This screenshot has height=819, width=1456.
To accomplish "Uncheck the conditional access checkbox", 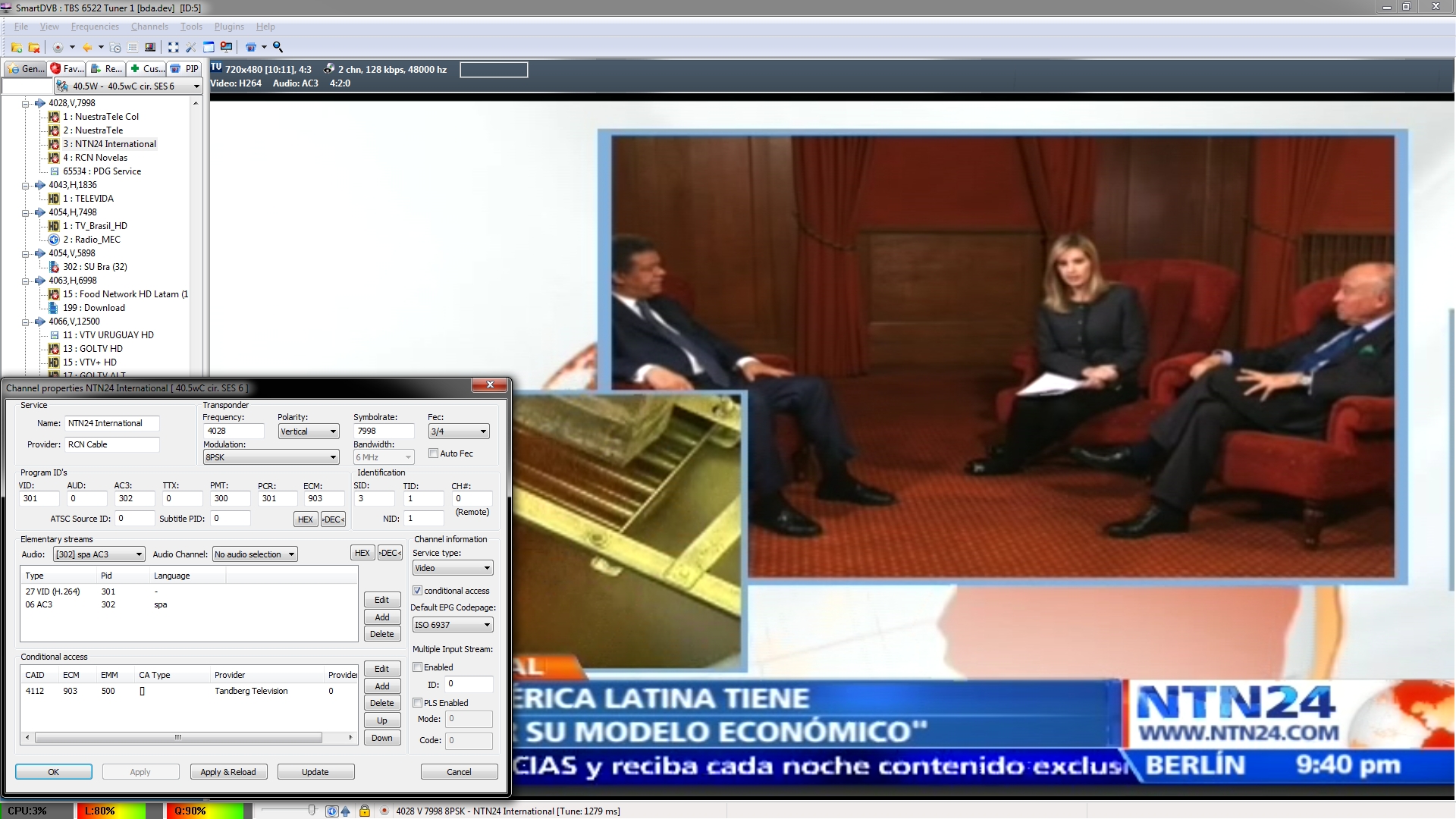I will pos(417,591).
